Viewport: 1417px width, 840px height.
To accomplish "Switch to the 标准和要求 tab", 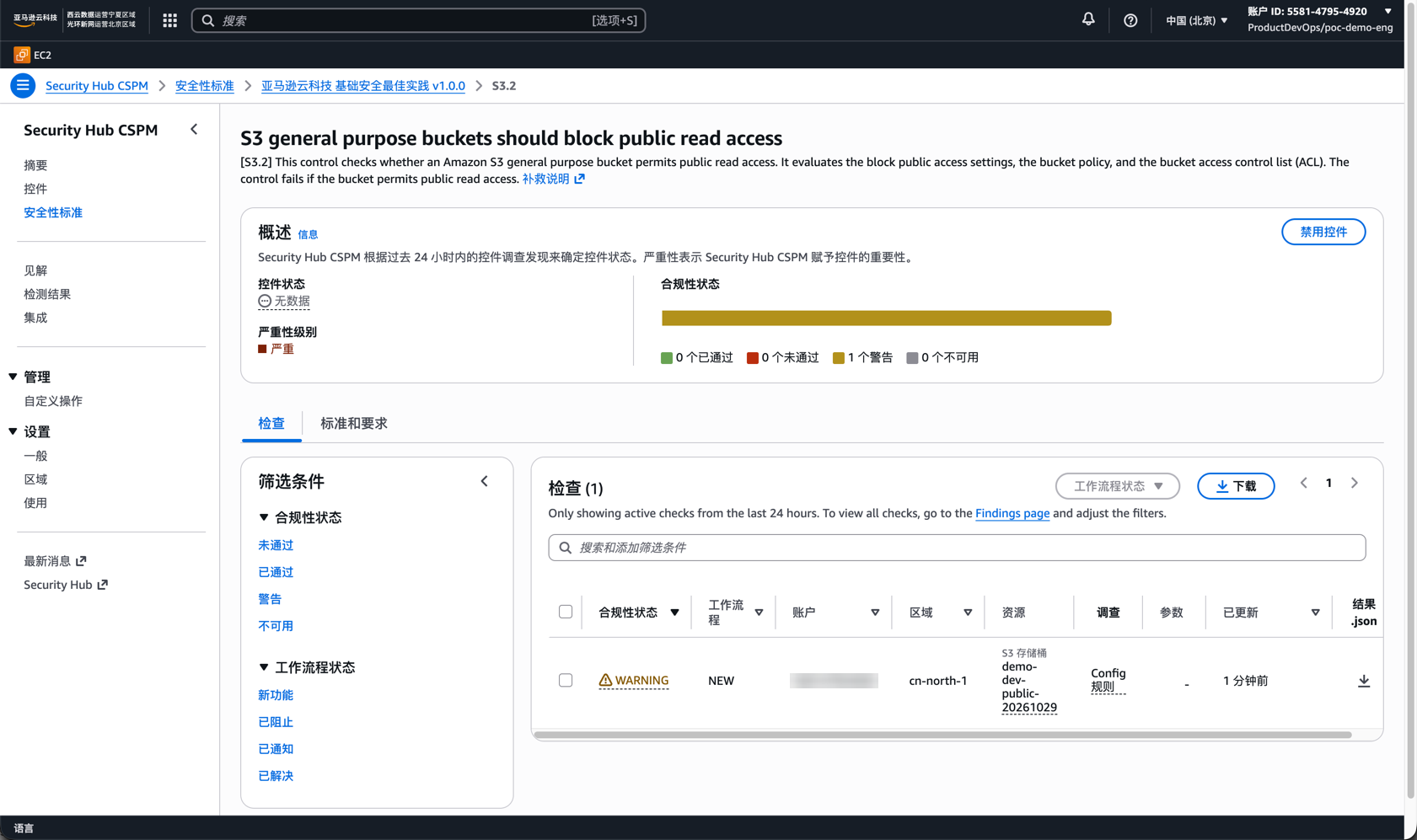I will [x=354, y=423].
